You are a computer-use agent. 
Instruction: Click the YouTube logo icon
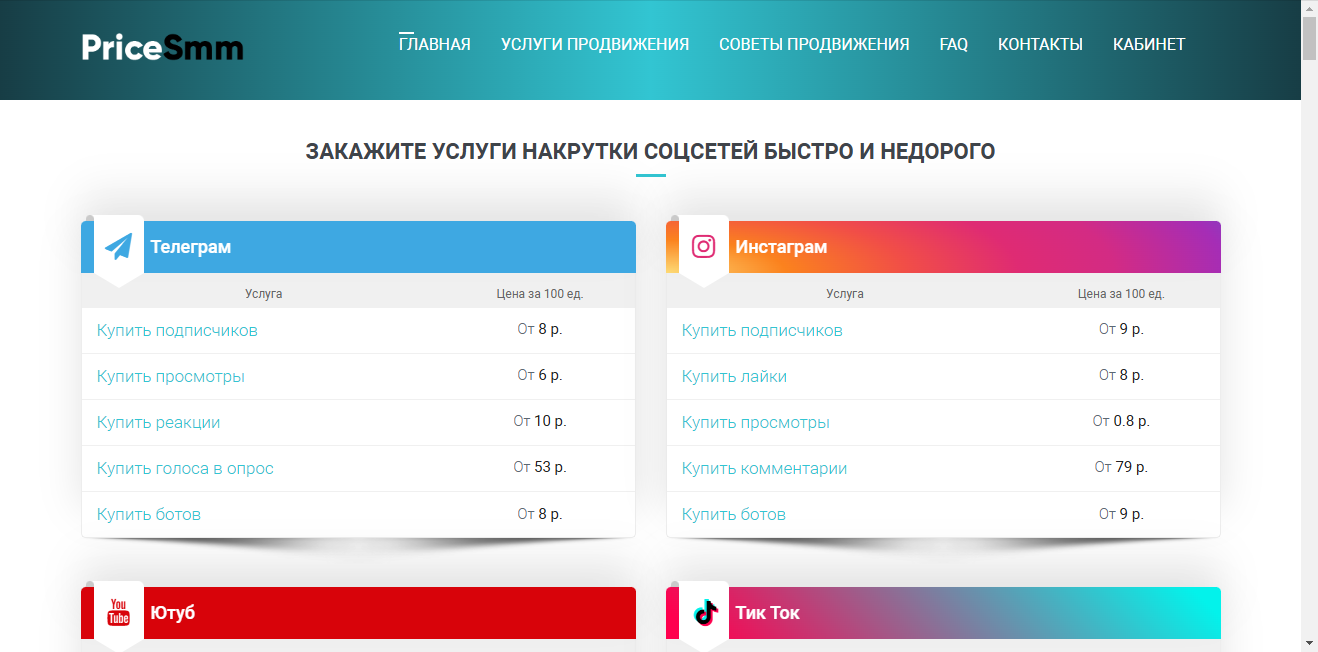tap(119, 612)
